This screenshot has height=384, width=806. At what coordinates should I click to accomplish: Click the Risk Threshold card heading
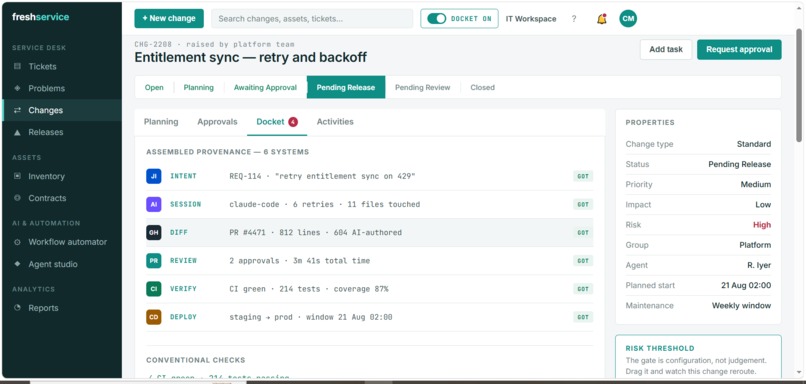(x=660, y=348)
